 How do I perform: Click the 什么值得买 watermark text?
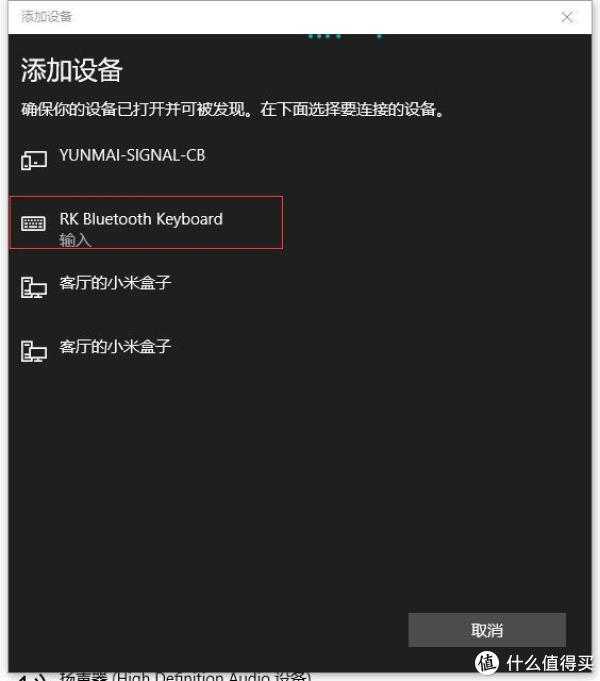pos(550,663)
